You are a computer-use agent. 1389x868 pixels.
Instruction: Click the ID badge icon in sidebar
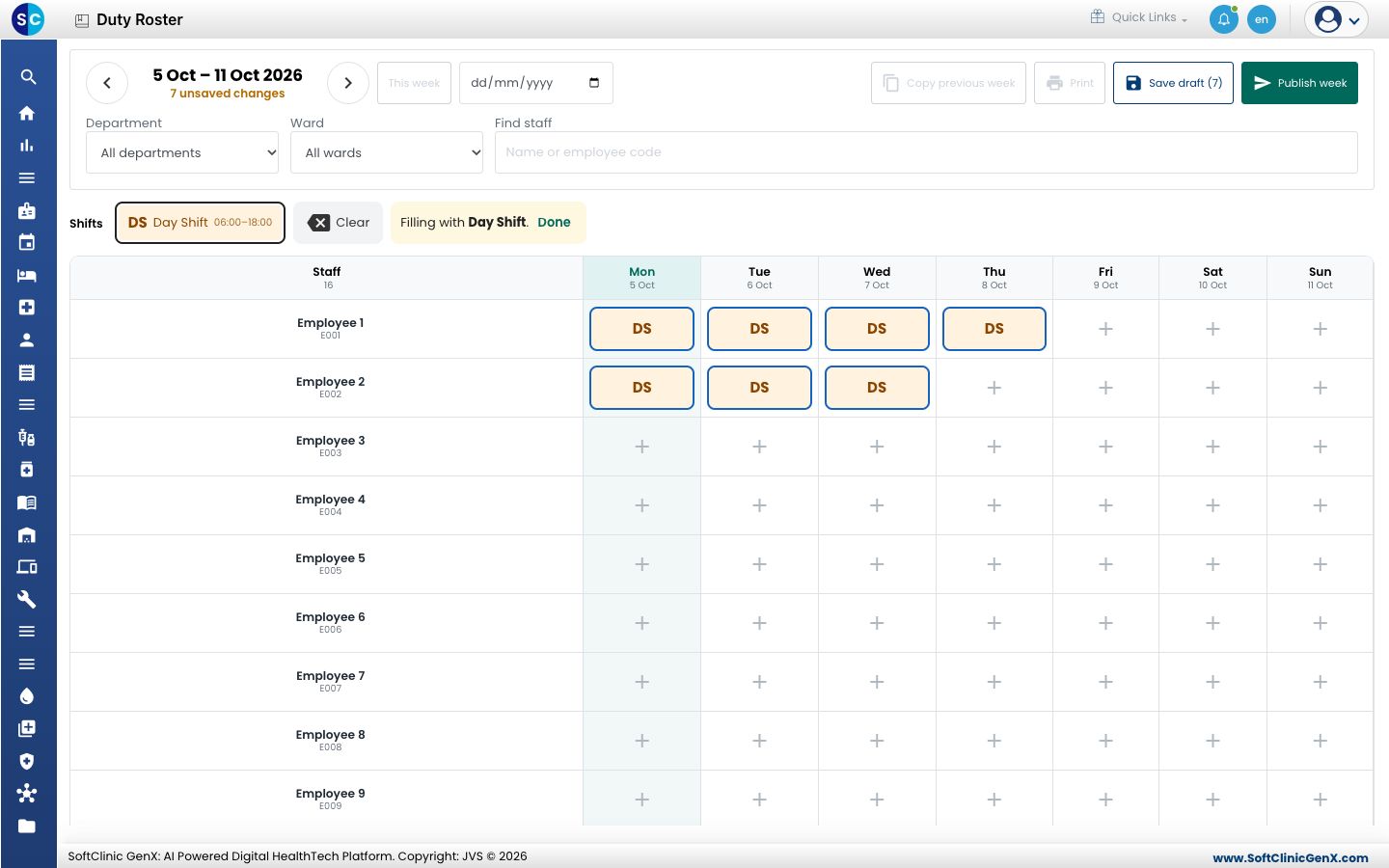click(27, 210)
